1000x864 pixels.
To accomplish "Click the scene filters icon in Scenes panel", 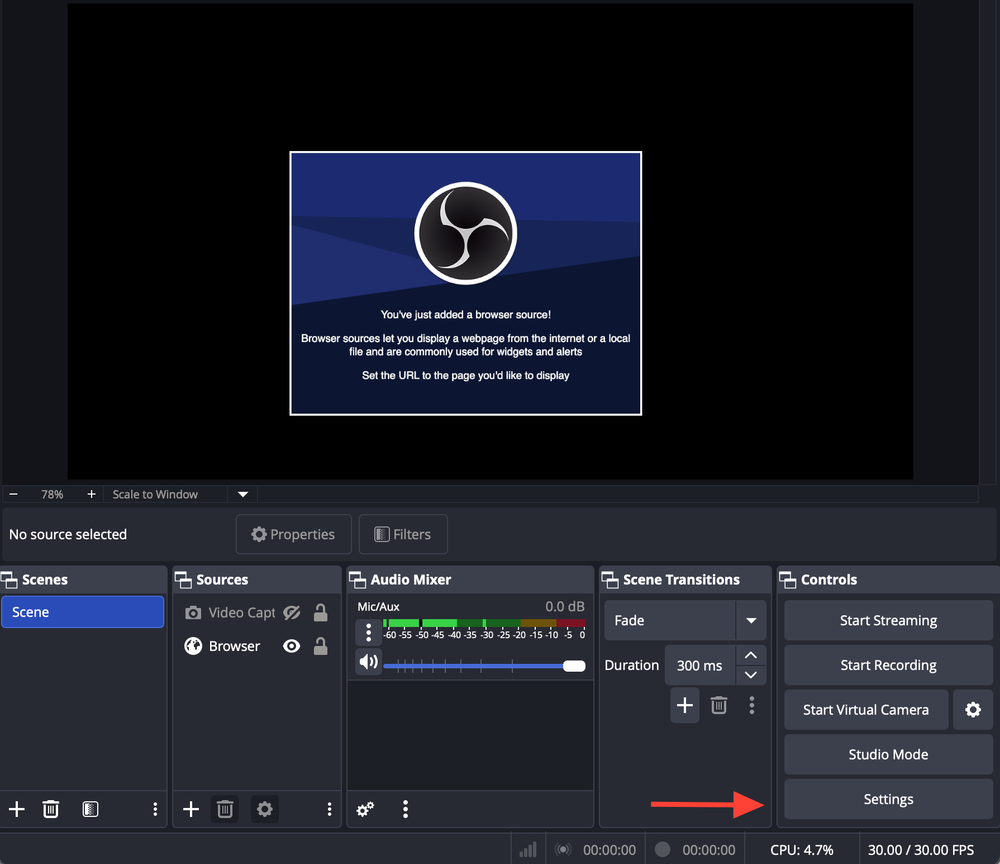I will point(90,809).
